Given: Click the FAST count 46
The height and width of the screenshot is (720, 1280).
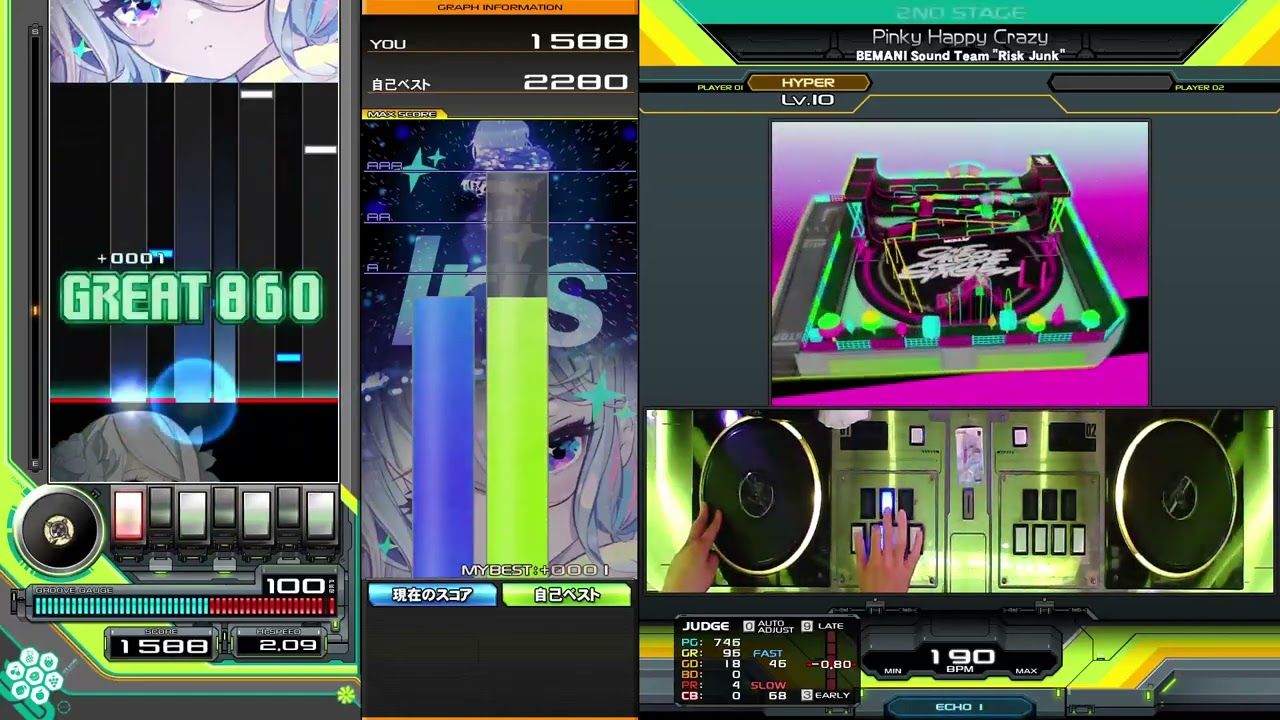Looking at the screenshot, I should click(x=777, y=664).
